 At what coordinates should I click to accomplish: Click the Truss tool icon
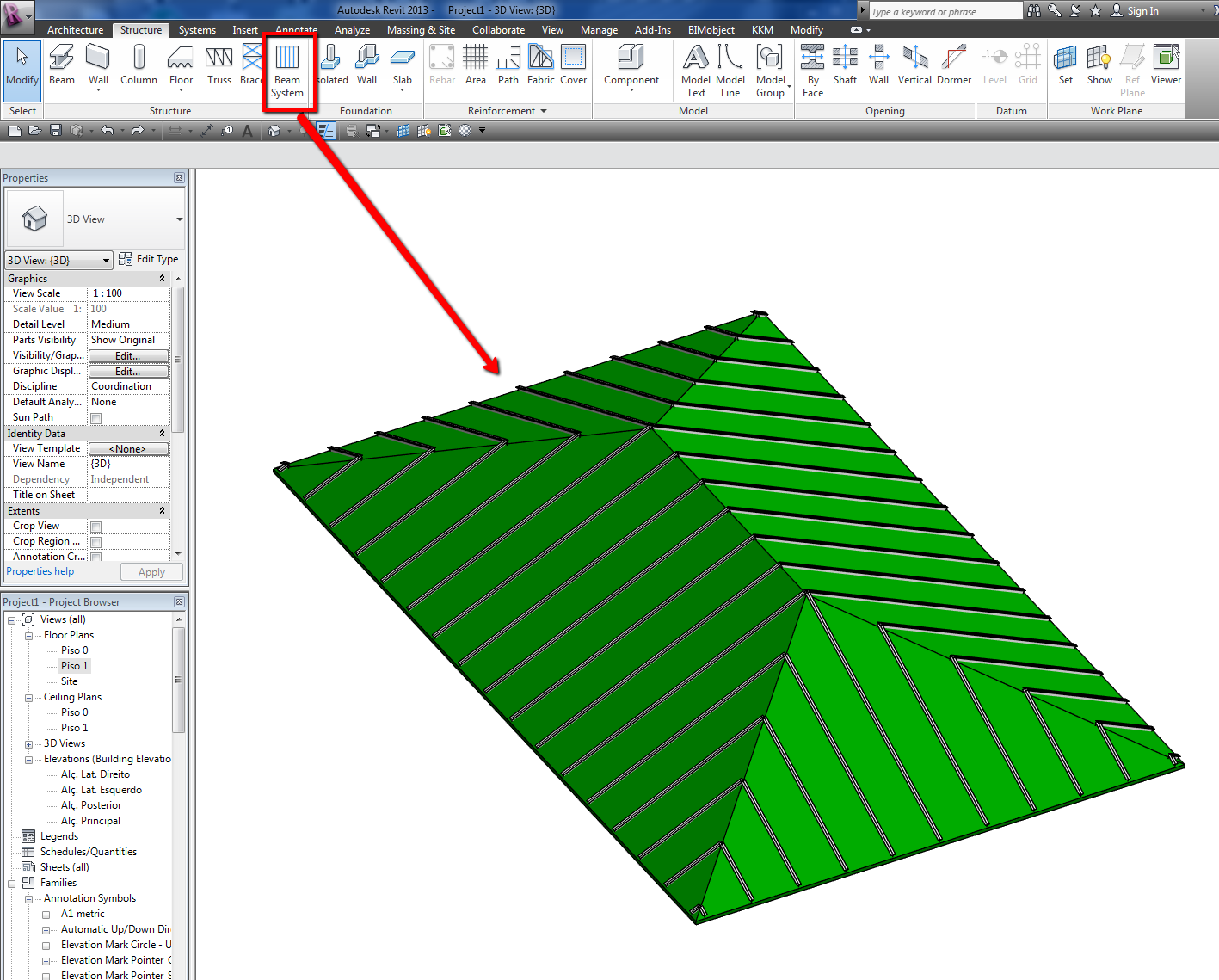(x=219, y=65)
